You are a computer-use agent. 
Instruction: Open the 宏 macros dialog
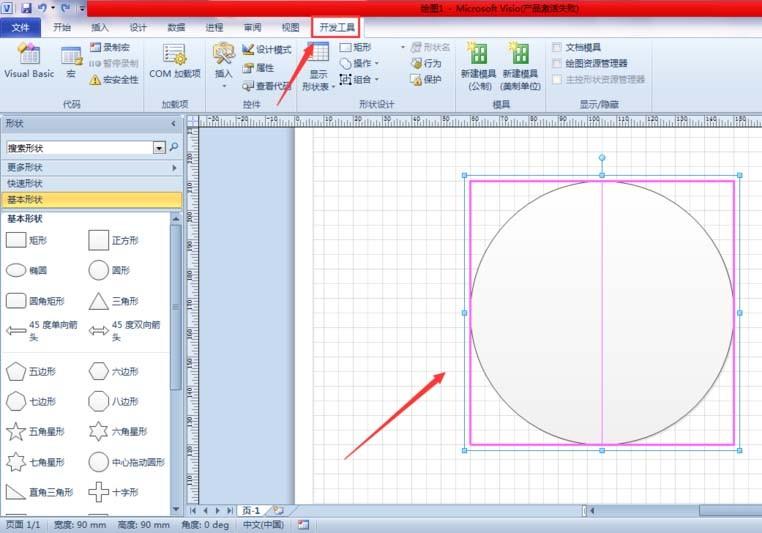tap(71, 62)
